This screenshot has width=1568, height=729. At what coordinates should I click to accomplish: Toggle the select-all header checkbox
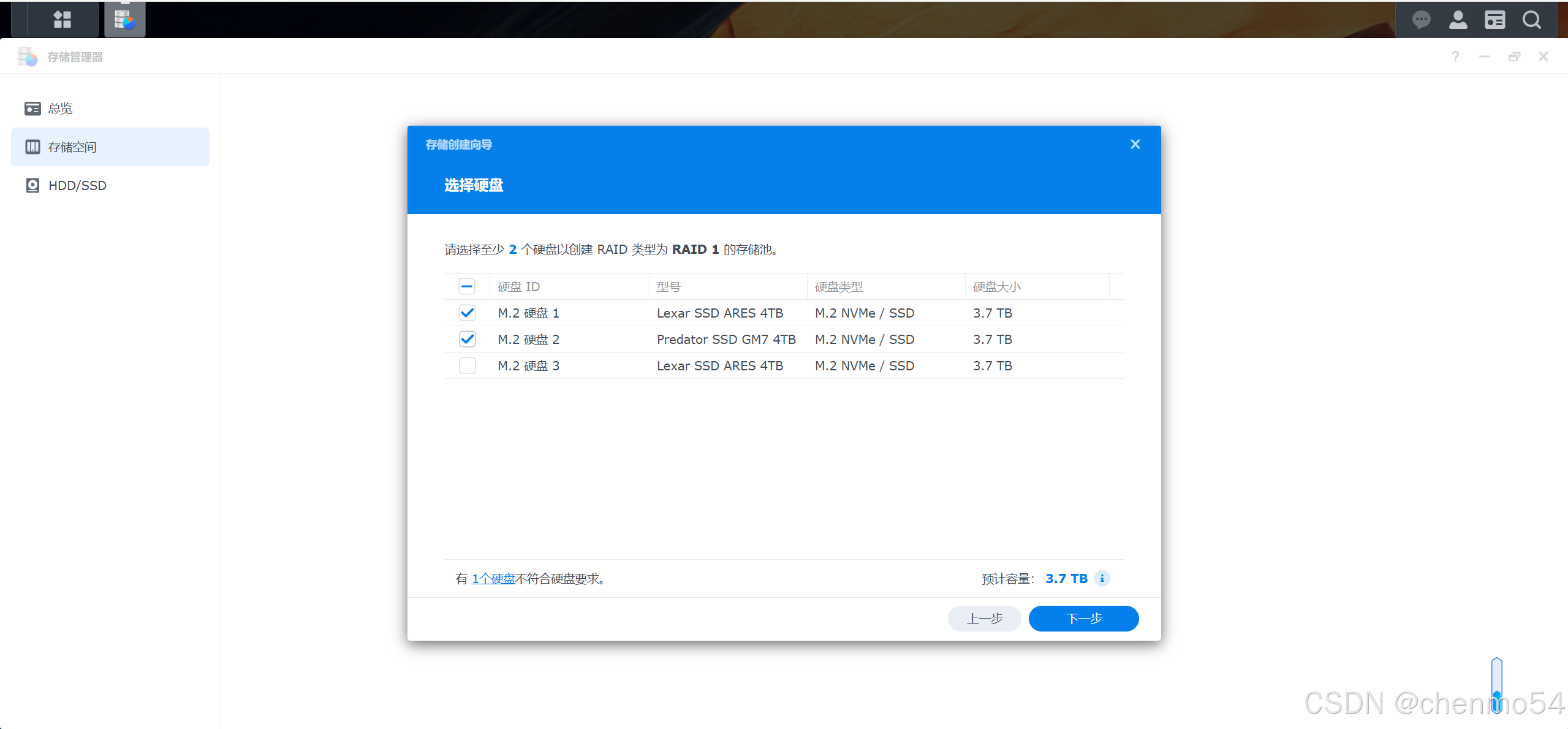tap(467, 286)
